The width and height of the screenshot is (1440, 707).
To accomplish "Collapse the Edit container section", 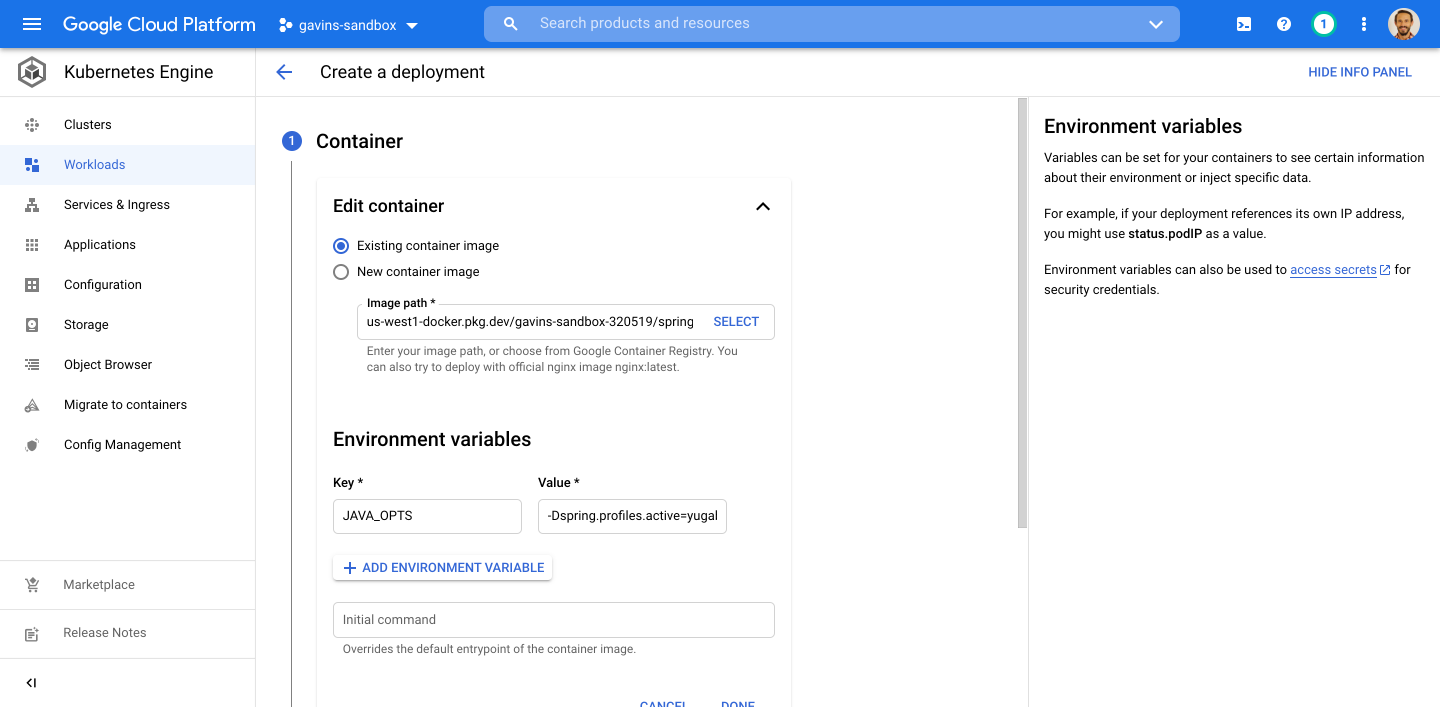I will pos(763,205).
